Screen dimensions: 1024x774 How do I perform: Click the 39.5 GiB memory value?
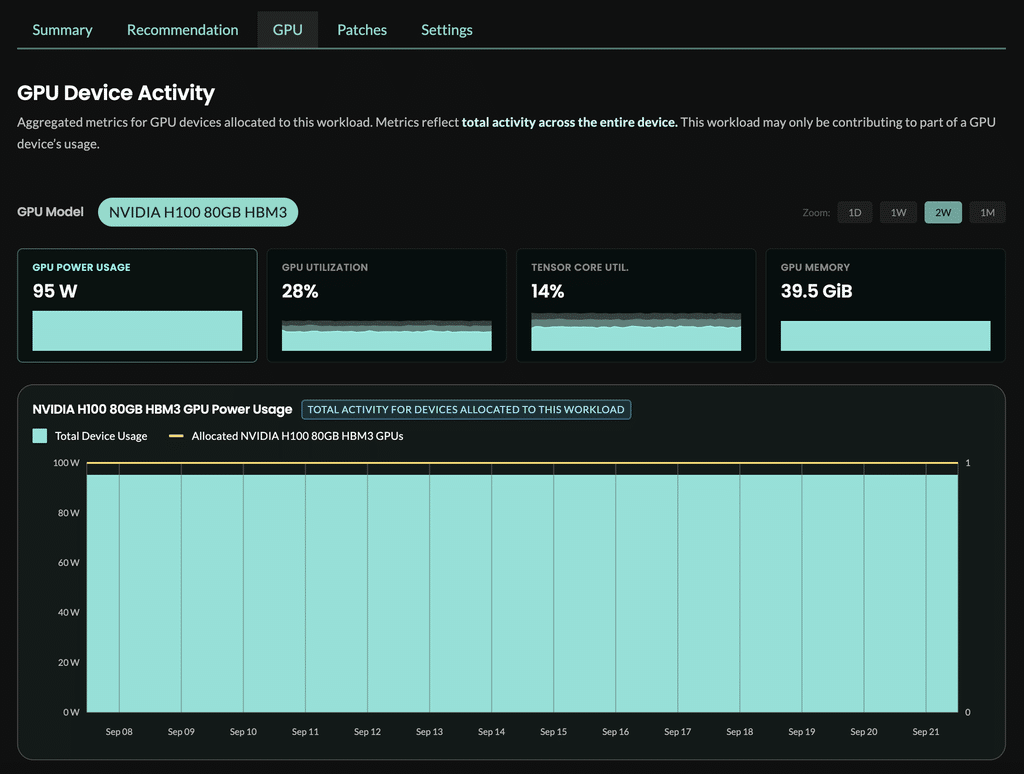click(x=816, y=291)
